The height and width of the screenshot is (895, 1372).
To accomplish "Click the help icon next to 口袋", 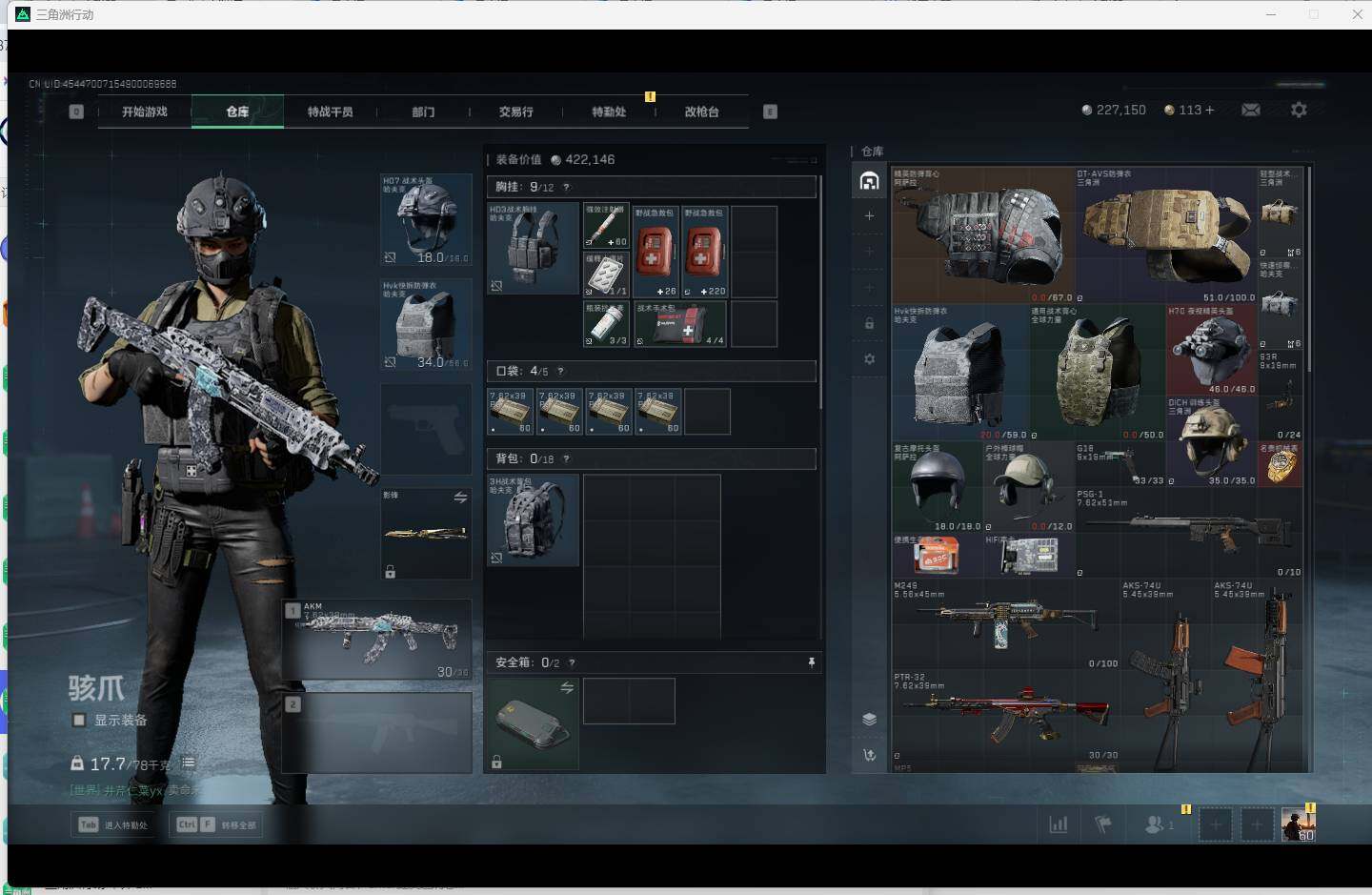I will (x=560, y=371).
